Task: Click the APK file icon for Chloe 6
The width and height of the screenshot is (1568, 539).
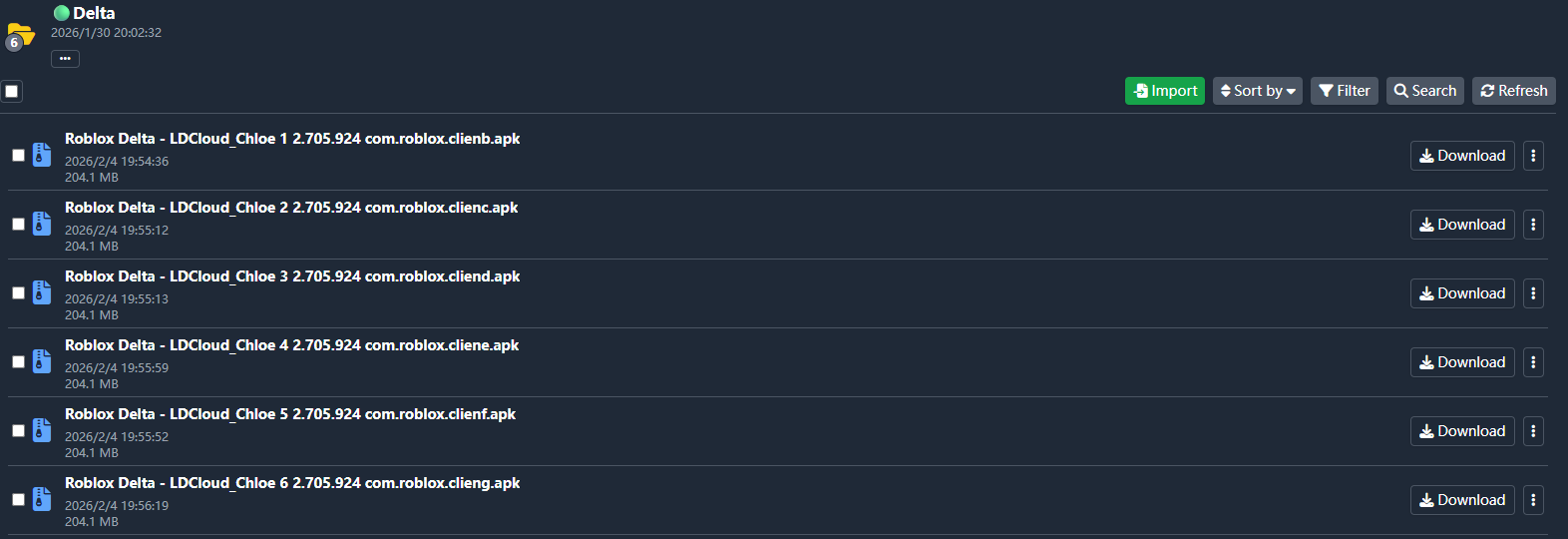Action: coord(41,499)
